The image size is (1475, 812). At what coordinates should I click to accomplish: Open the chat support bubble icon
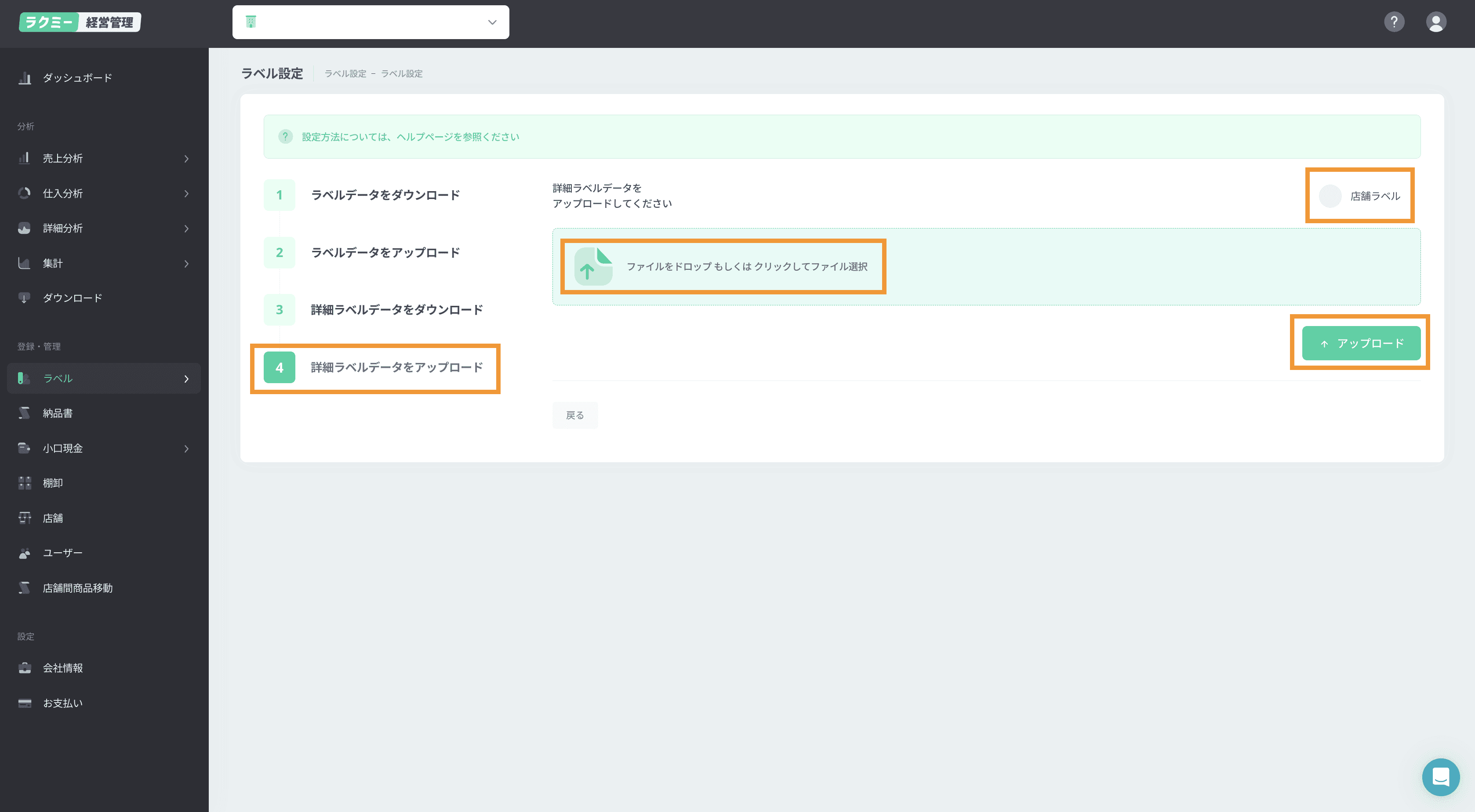tap(1440, 777)
